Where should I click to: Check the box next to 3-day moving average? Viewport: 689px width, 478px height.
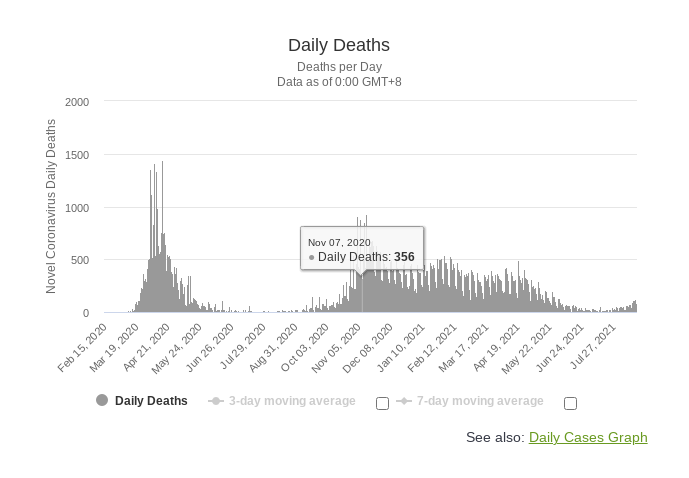point(382,403)
